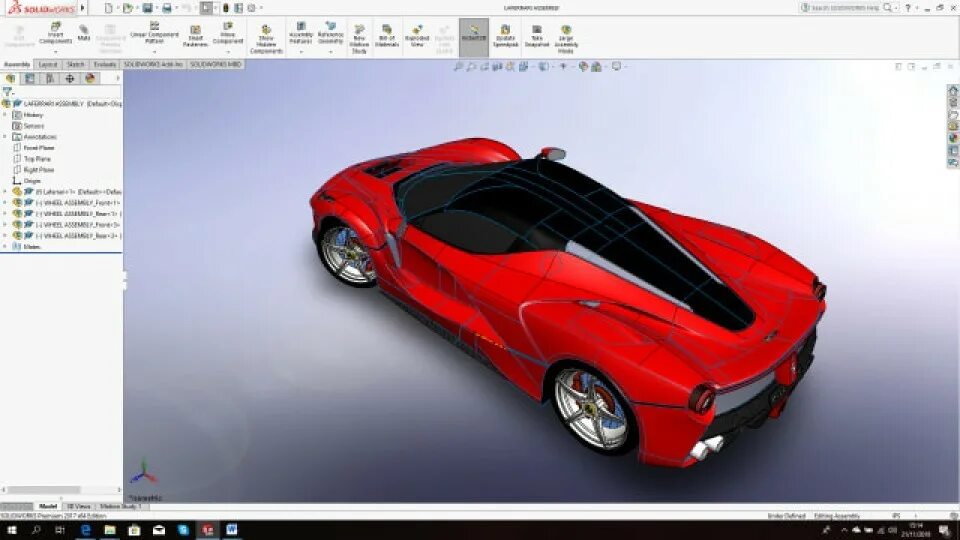Viewport: 960px width, 540px height.
Task: Create a new document from the toolbar
Action: point(108,8)
